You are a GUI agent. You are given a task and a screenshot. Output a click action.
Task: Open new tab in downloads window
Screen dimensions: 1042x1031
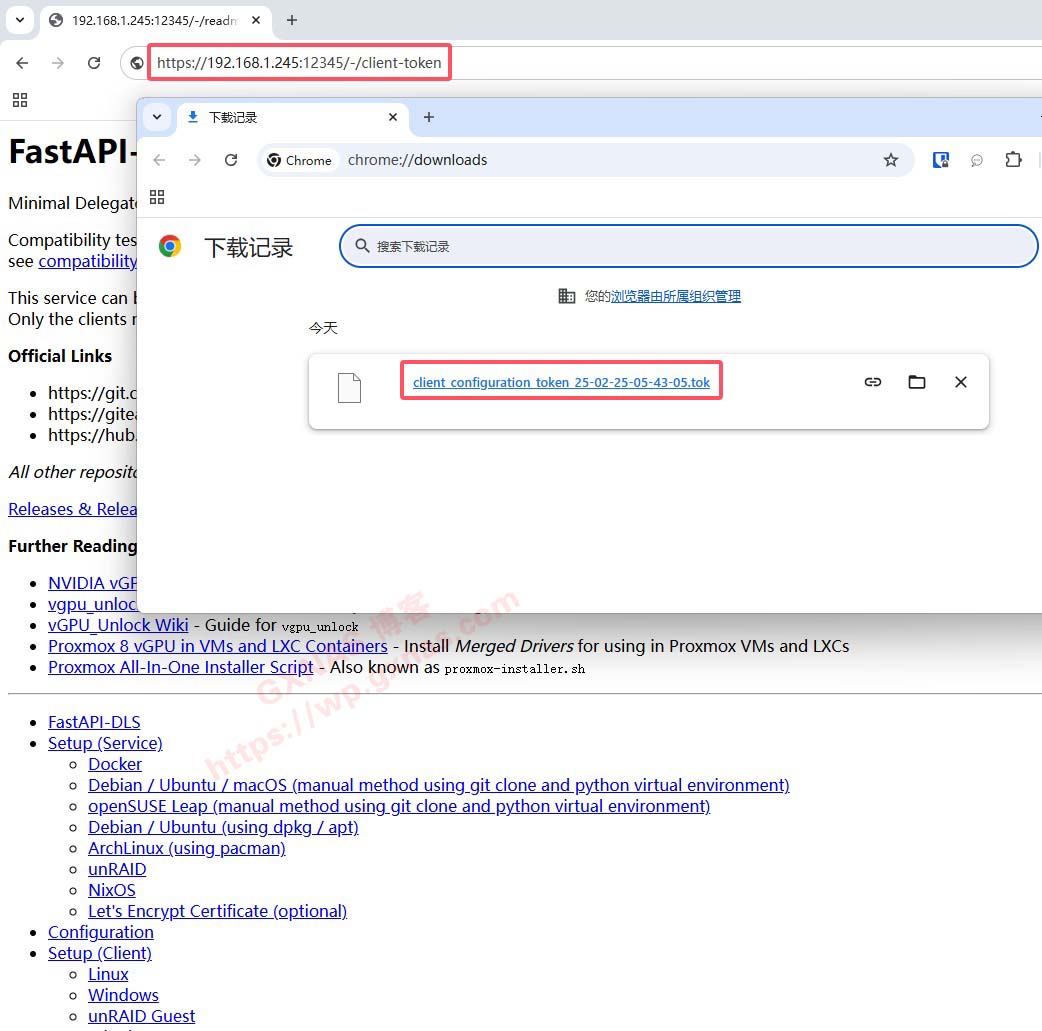click(x=429, y=117)
